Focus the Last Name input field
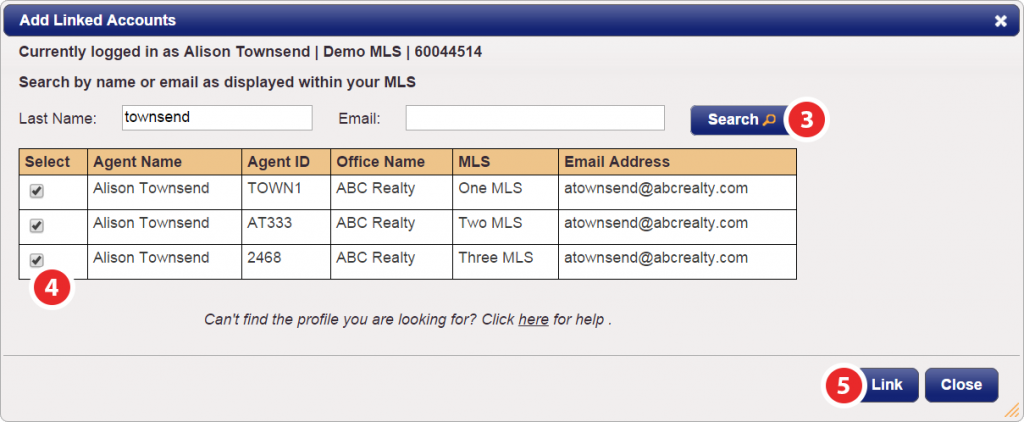 217,118
